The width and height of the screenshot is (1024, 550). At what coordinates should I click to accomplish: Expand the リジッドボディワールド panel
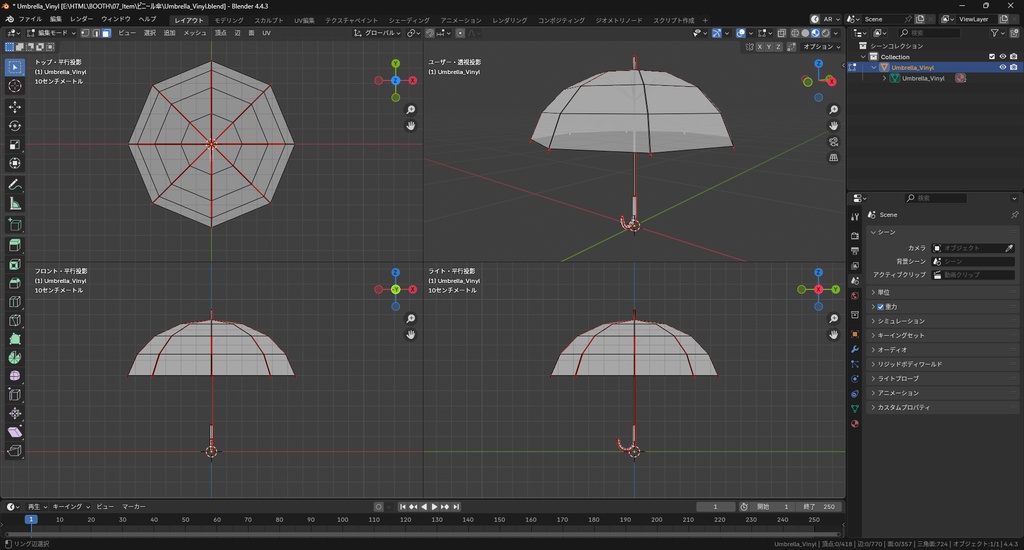[x=909, y=364]
